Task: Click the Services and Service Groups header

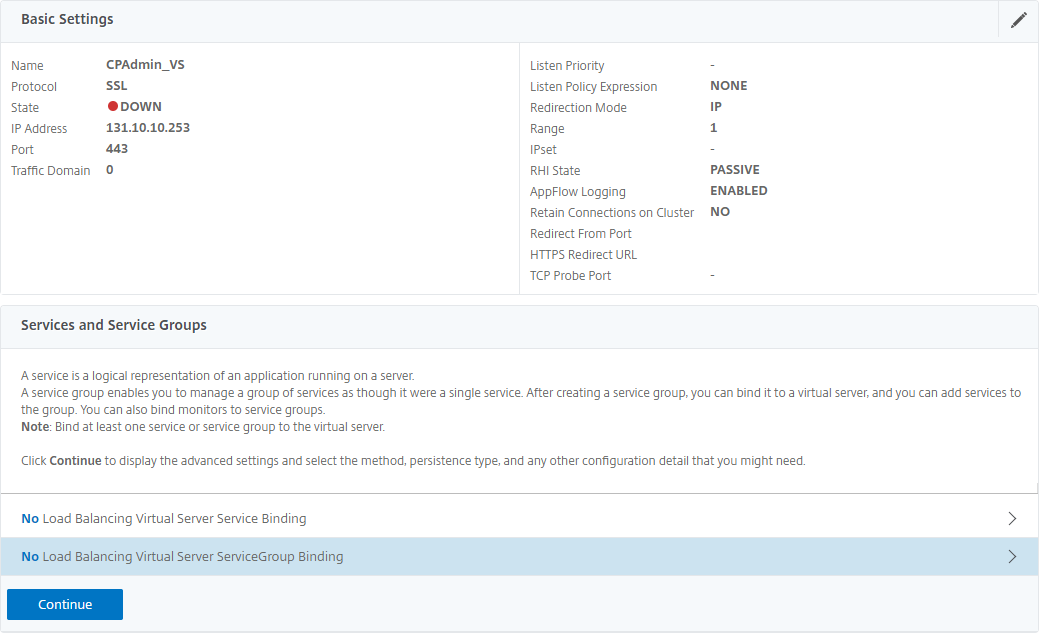Action: tap(114, 325)
